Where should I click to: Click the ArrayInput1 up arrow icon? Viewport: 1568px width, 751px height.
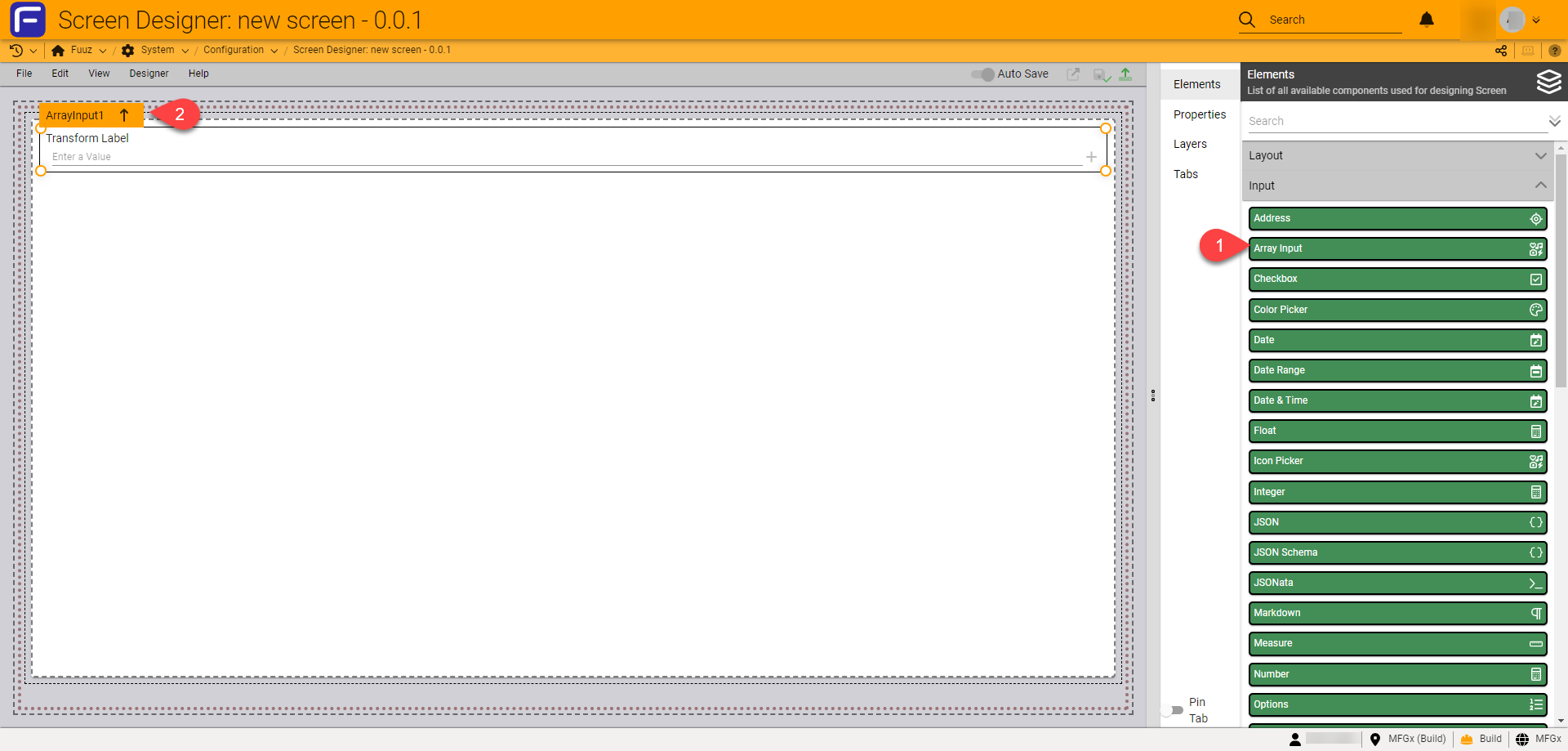(x=124, y=115)
